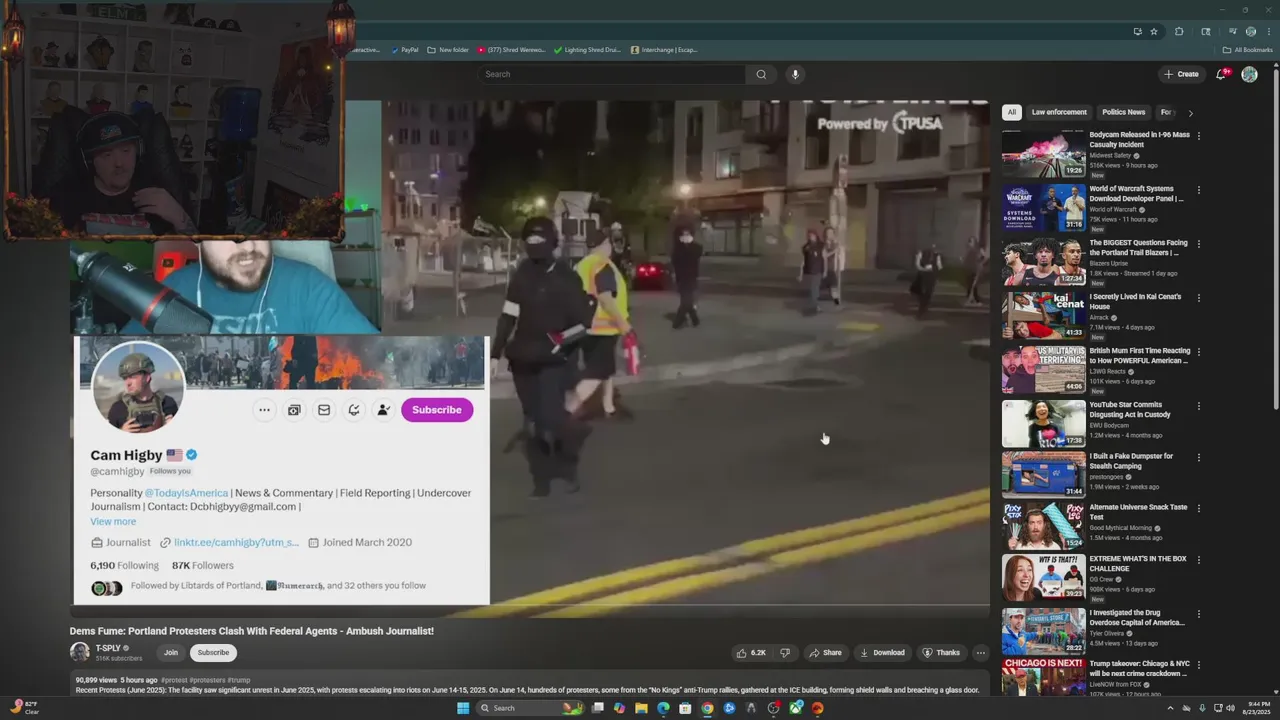Screen dimensions: 1280x720
Task: Select Law enforcement filter chip
Action: point(1059,112)
